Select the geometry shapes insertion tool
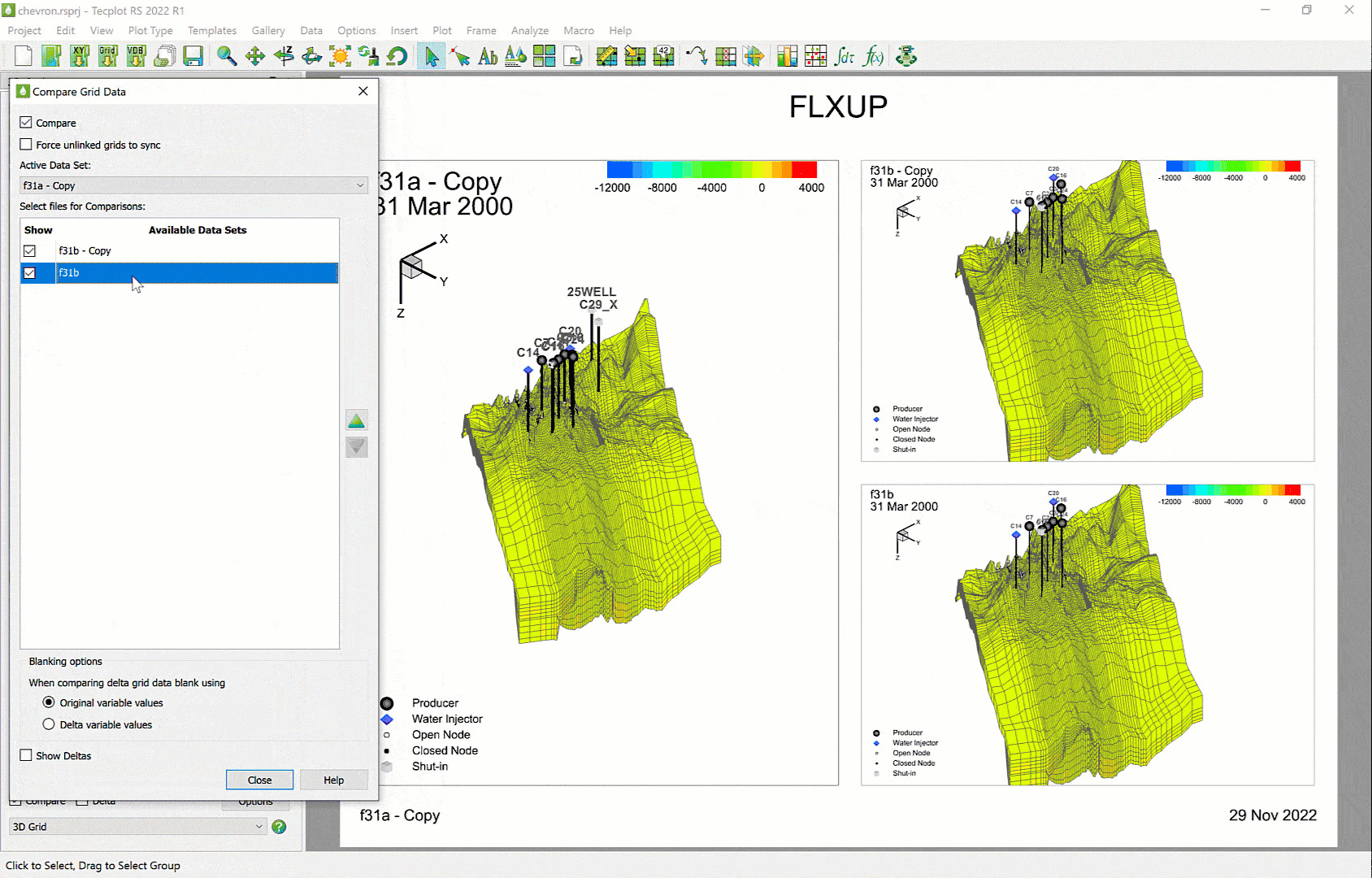 (515, 56)
